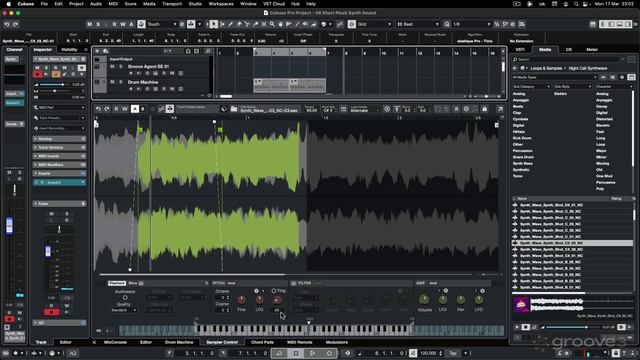Play the previewed sample in Media

[517, 327]
